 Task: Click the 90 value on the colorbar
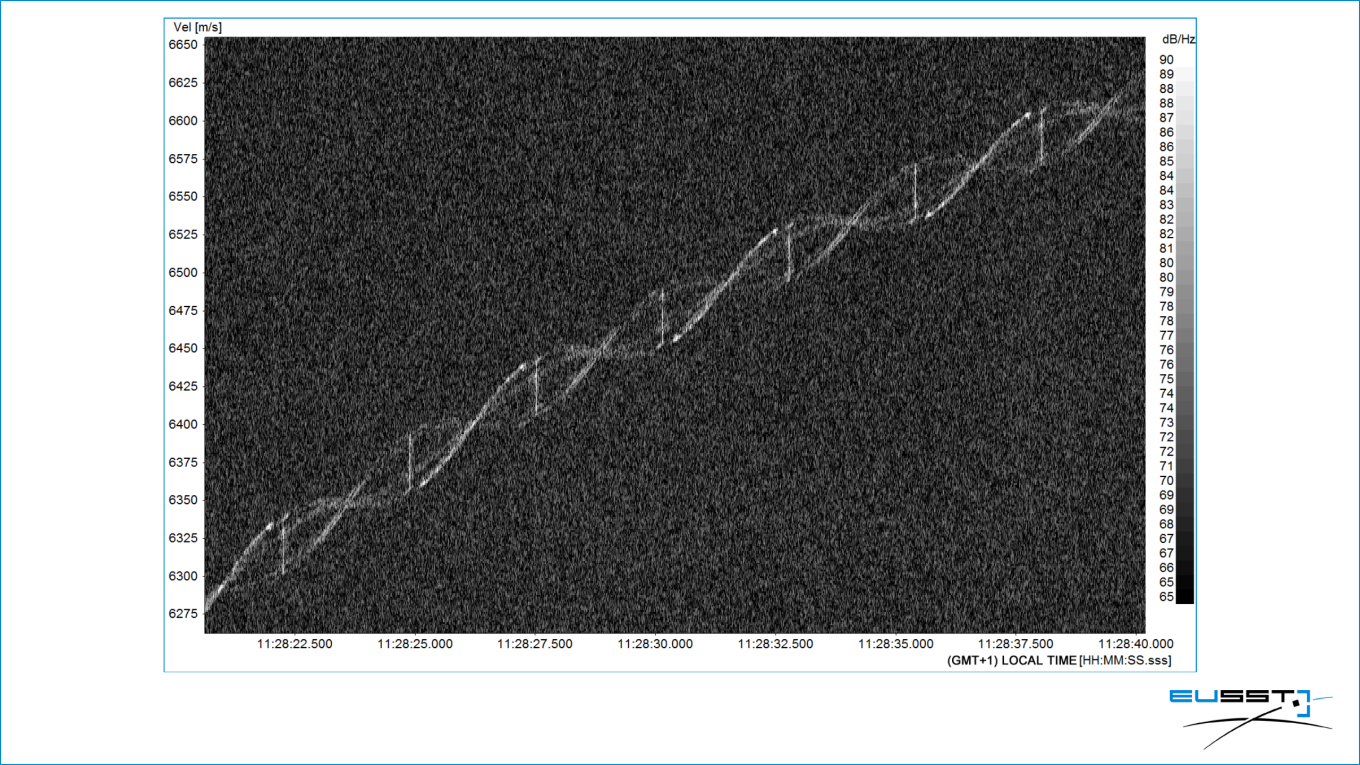coord(1166,60)
